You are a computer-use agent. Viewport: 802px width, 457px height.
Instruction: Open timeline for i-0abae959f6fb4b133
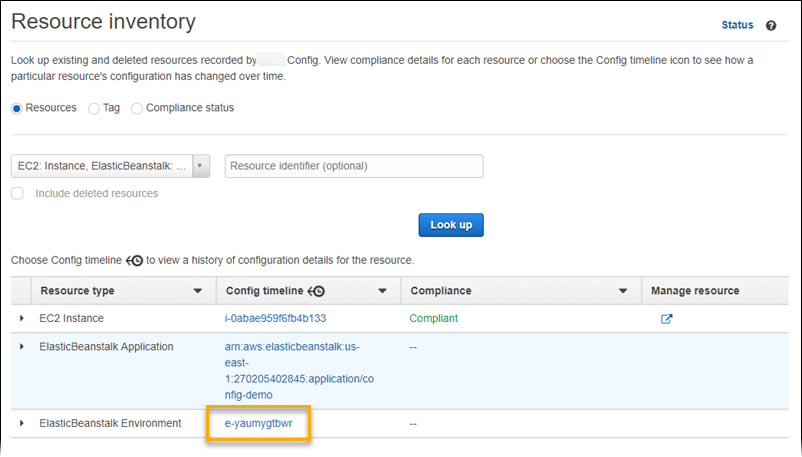(275, 318)
